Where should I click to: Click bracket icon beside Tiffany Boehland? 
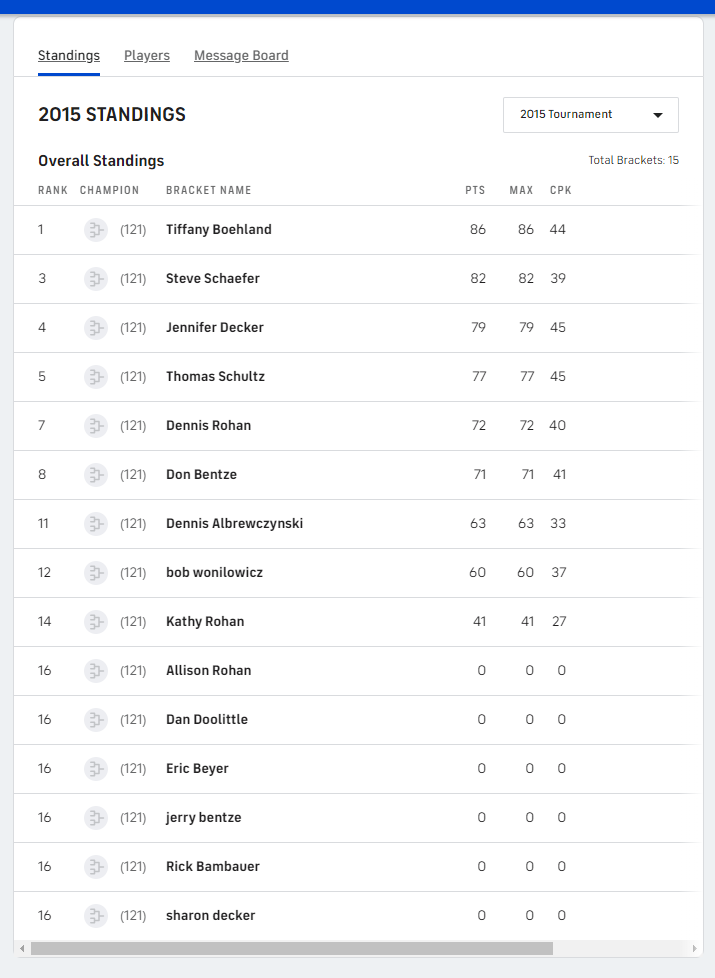pos(96,230)
